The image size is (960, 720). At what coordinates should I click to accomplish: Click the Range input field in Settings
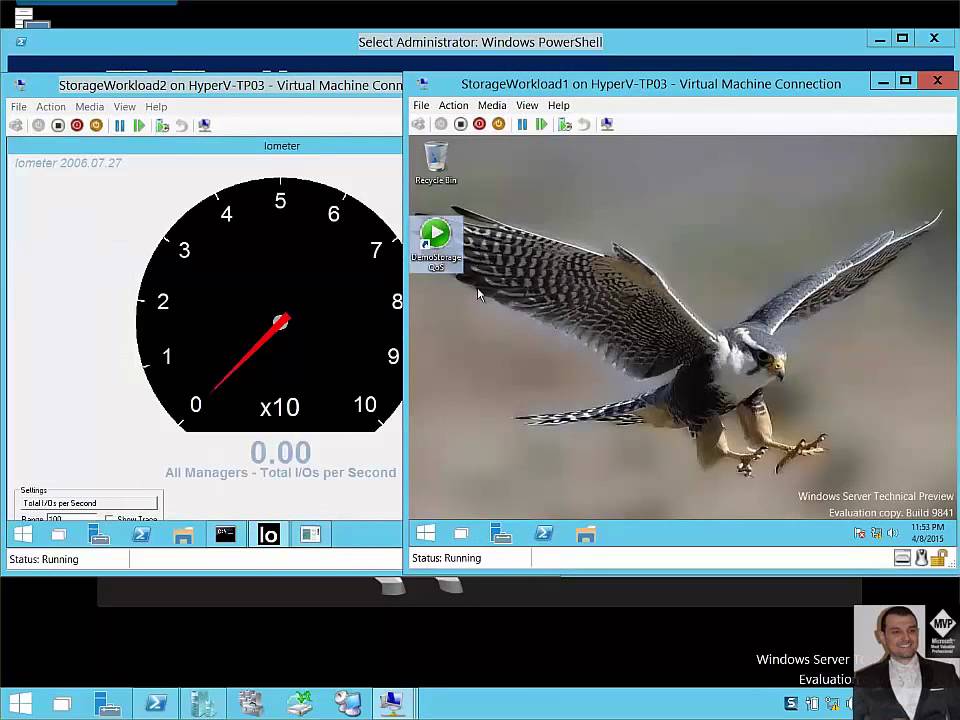pyautogui.click(x=72, y=519)
